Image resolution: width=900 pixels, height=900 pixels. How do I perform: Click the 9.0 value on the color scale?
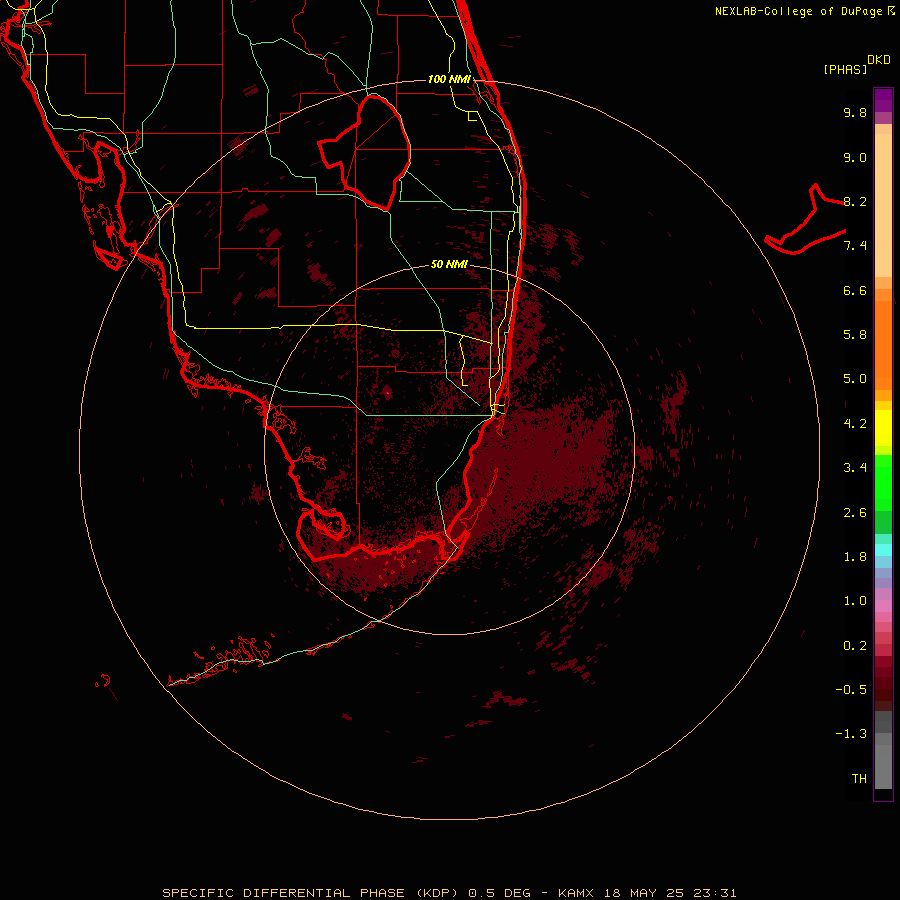(x=855, y=157)
